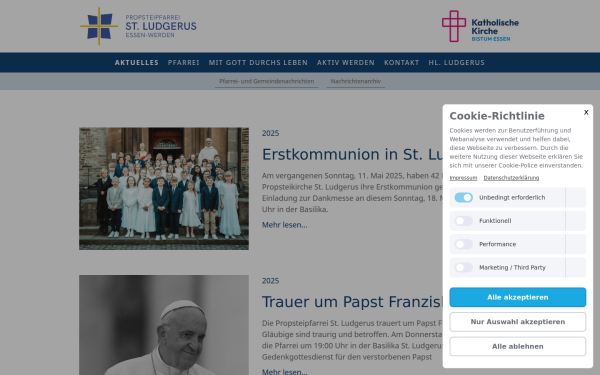Click the Nur Auswahl akzeptieren button
The image size is (600, 375).
click(x=518, y=322)
